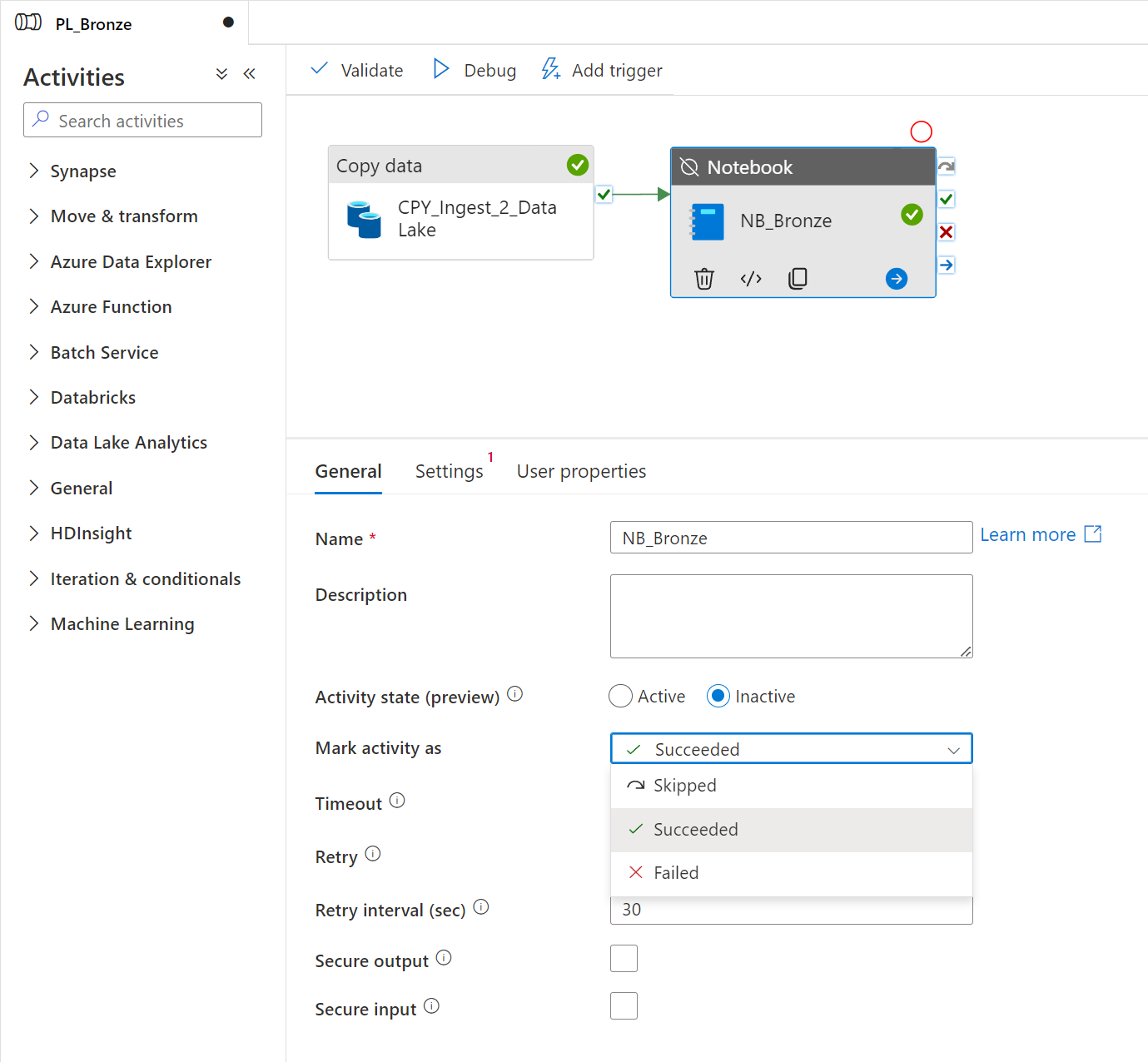The height and width of the screenshot is (1062, 1148).
Task: Switch to the Settings tab
Action: [450, 471]
